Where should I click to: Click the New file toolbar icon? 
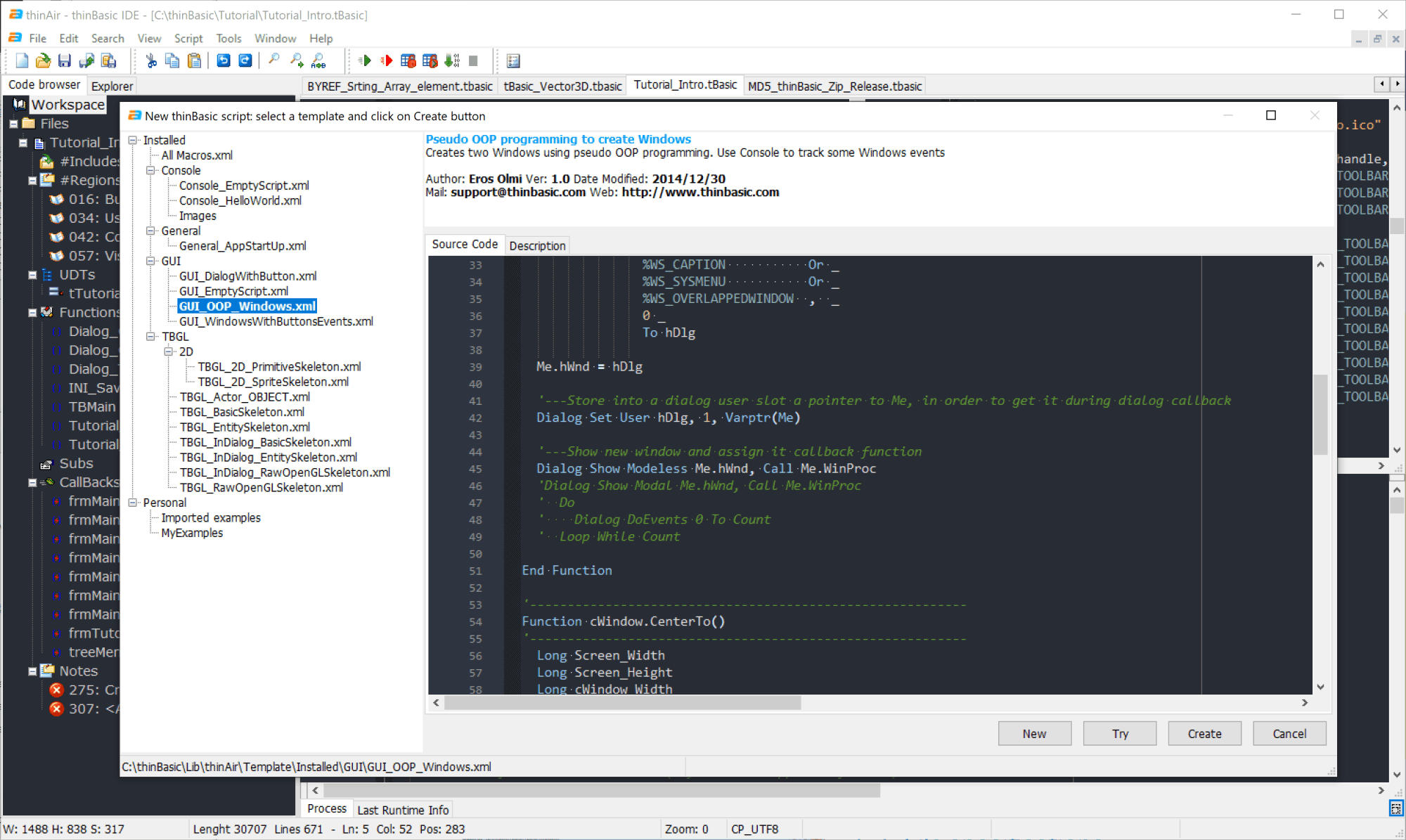[x=22, y=61]
